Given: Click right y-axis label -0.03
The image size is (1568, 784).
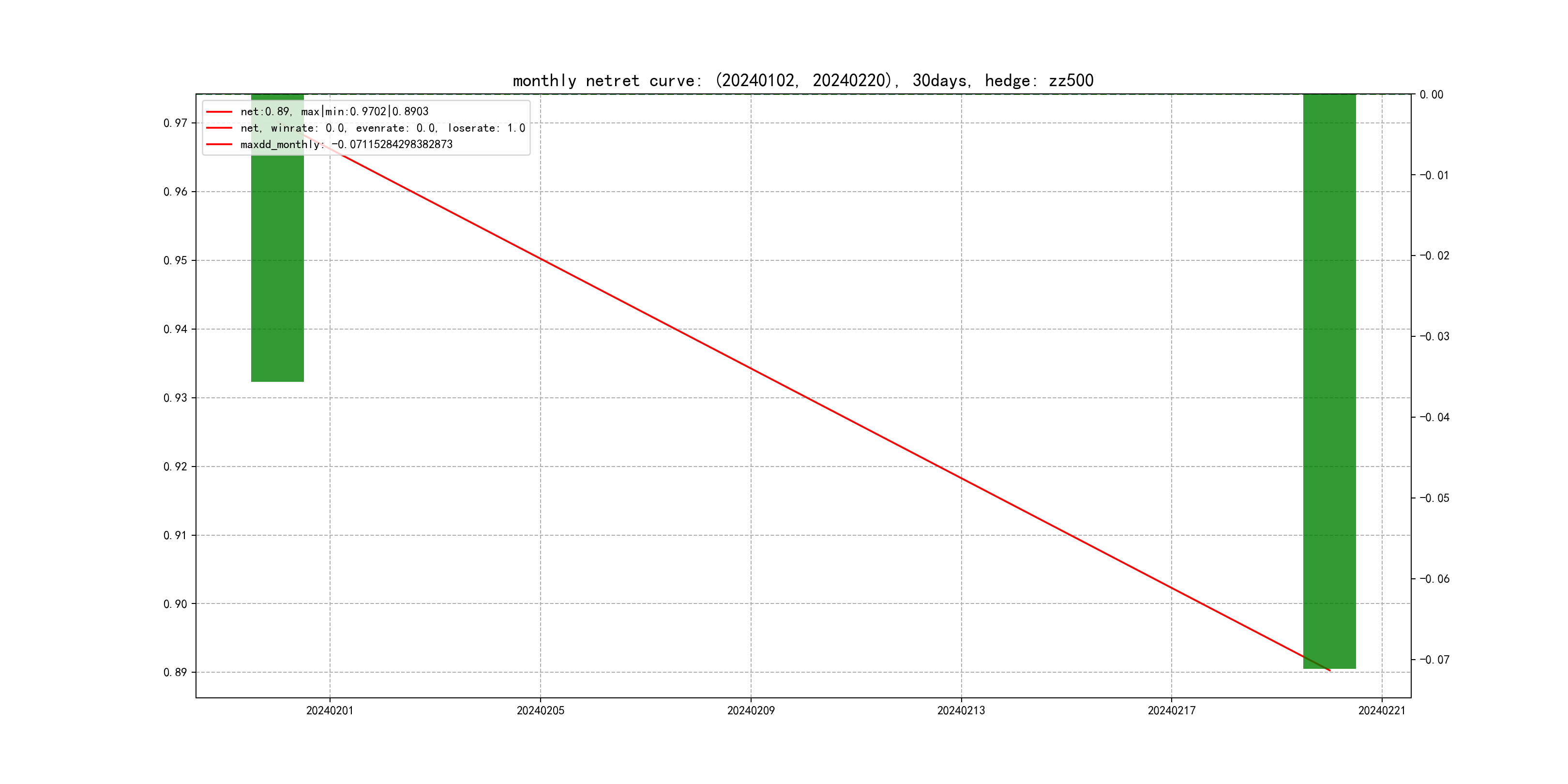Looking at the screenshot, I should (x=1434, y=337).
